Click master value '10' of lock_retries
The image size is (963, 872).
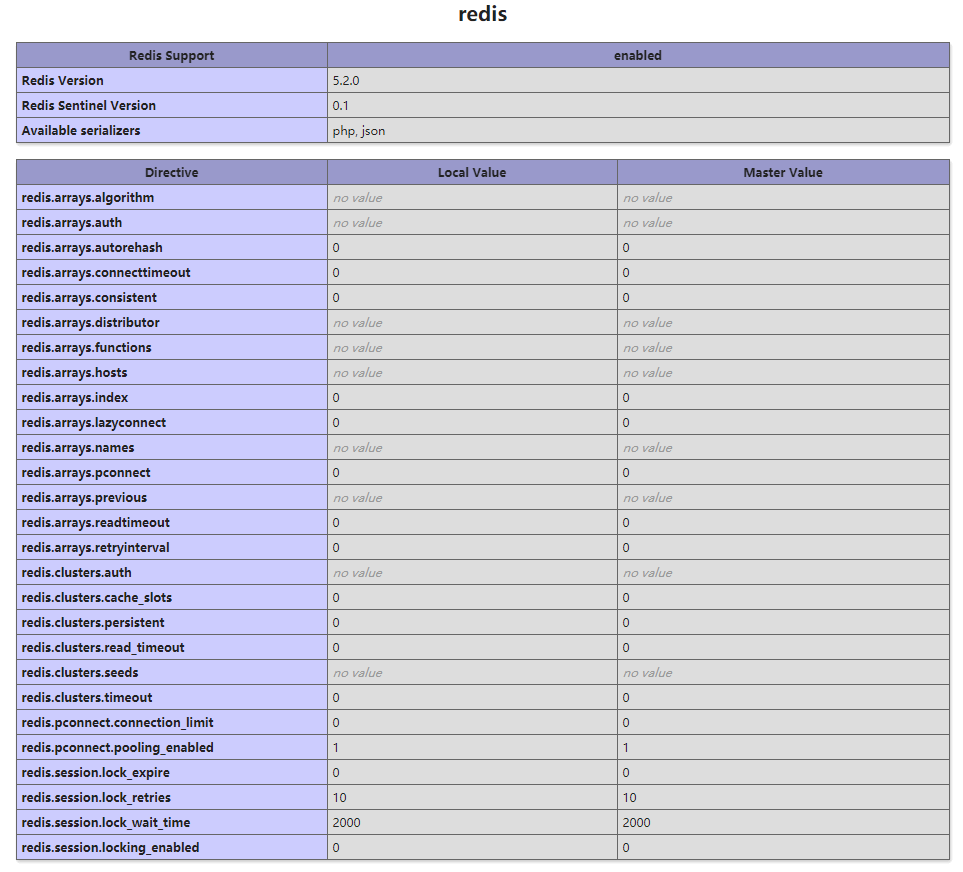pyautogui.click(x=630, y=798)
